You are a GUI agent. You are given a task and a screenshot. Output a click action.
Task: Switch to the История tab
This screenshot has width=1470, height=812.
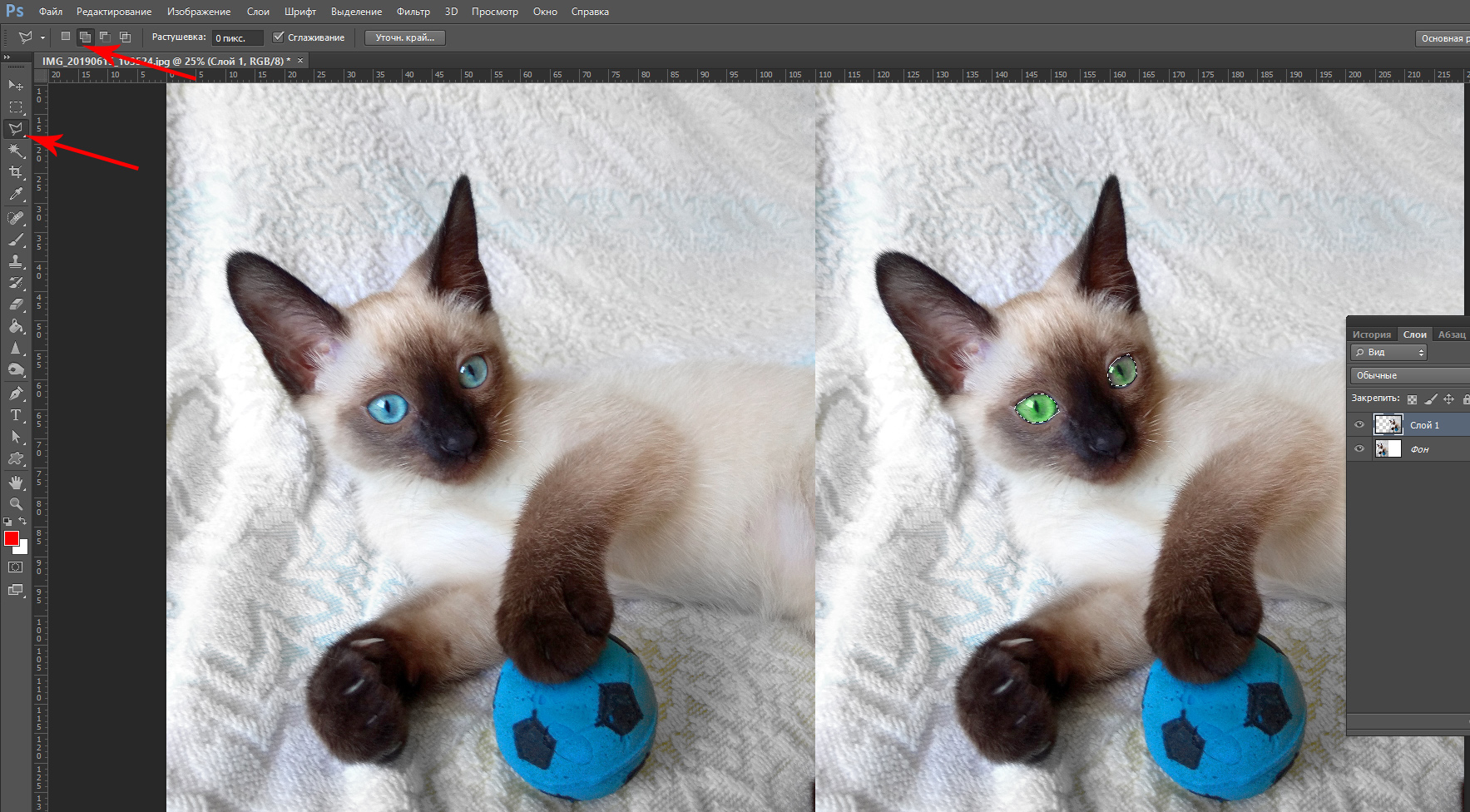coord(1371,334)
